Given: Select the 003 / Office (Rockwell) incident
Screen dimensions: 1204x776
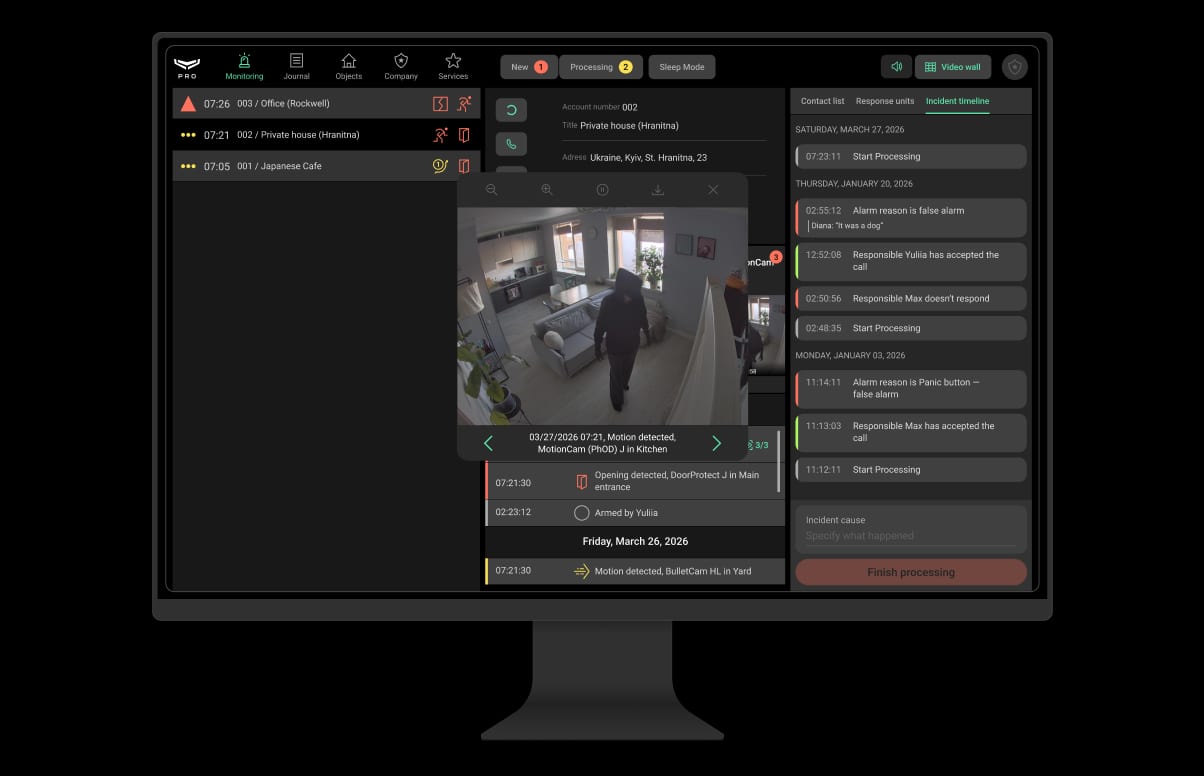Looking at the screenshot, I should point(326,103).
